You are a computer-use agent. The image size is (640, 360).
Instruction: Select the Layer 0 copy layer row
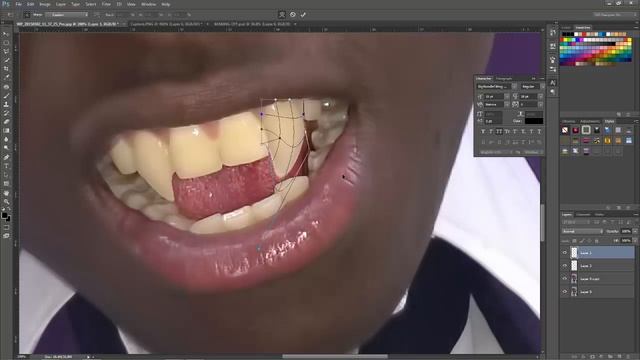tap(598, 279)
